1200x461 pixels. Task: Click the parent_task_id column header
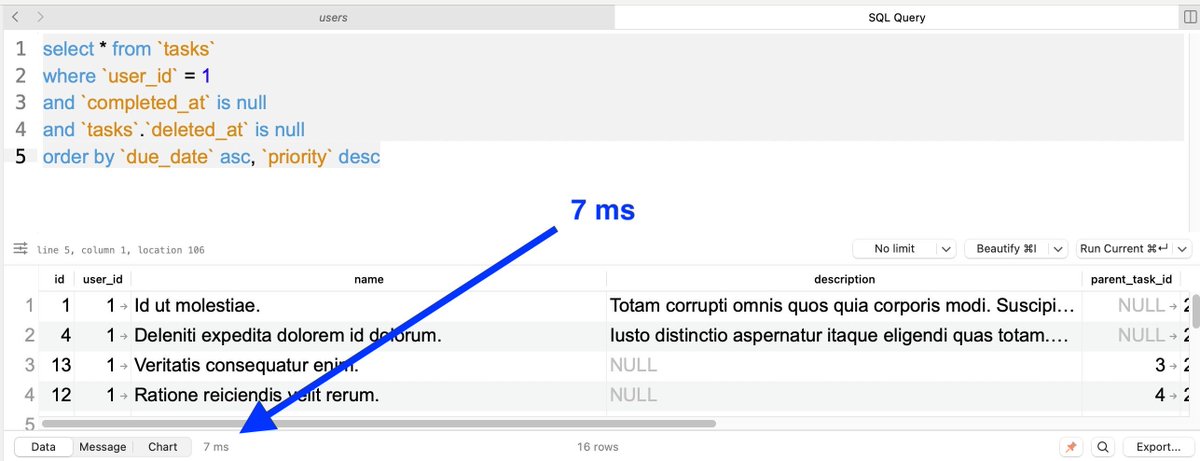[1133, 279]
